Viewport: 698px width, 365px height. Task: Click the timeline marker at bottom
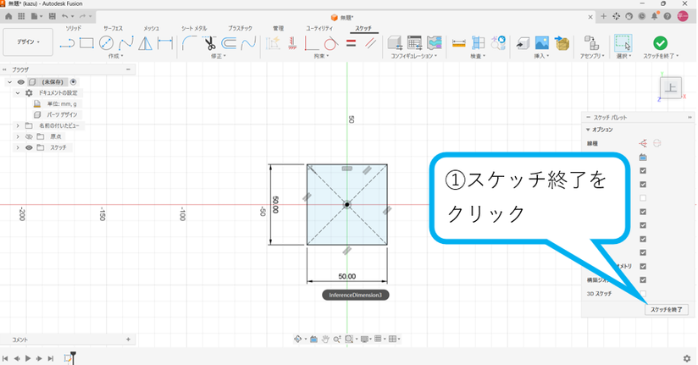pos(73,357)
